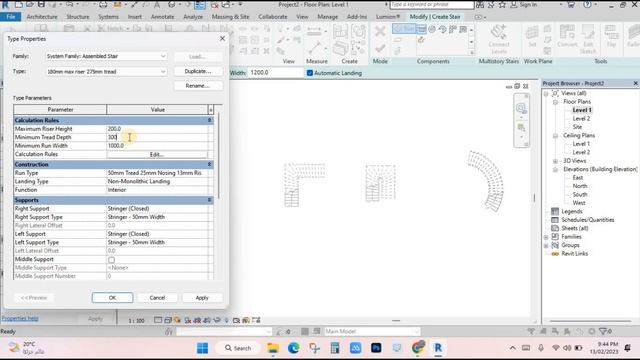The image size is (640, 360).
Task: Open File Explorer from the taskbar
Action: click(x=273, y=348)
